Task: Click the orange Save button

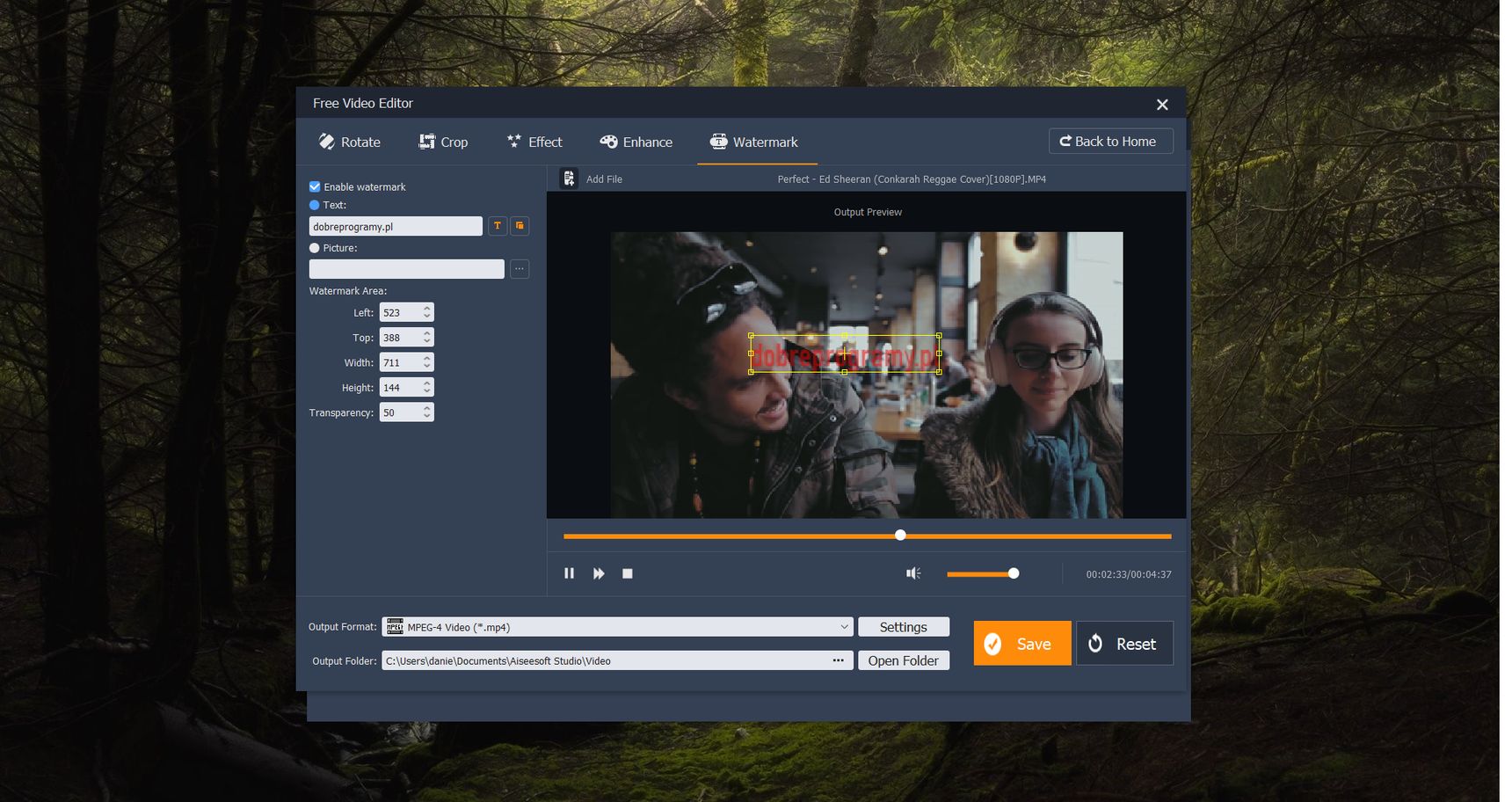Action: (x=1022, y=644)
